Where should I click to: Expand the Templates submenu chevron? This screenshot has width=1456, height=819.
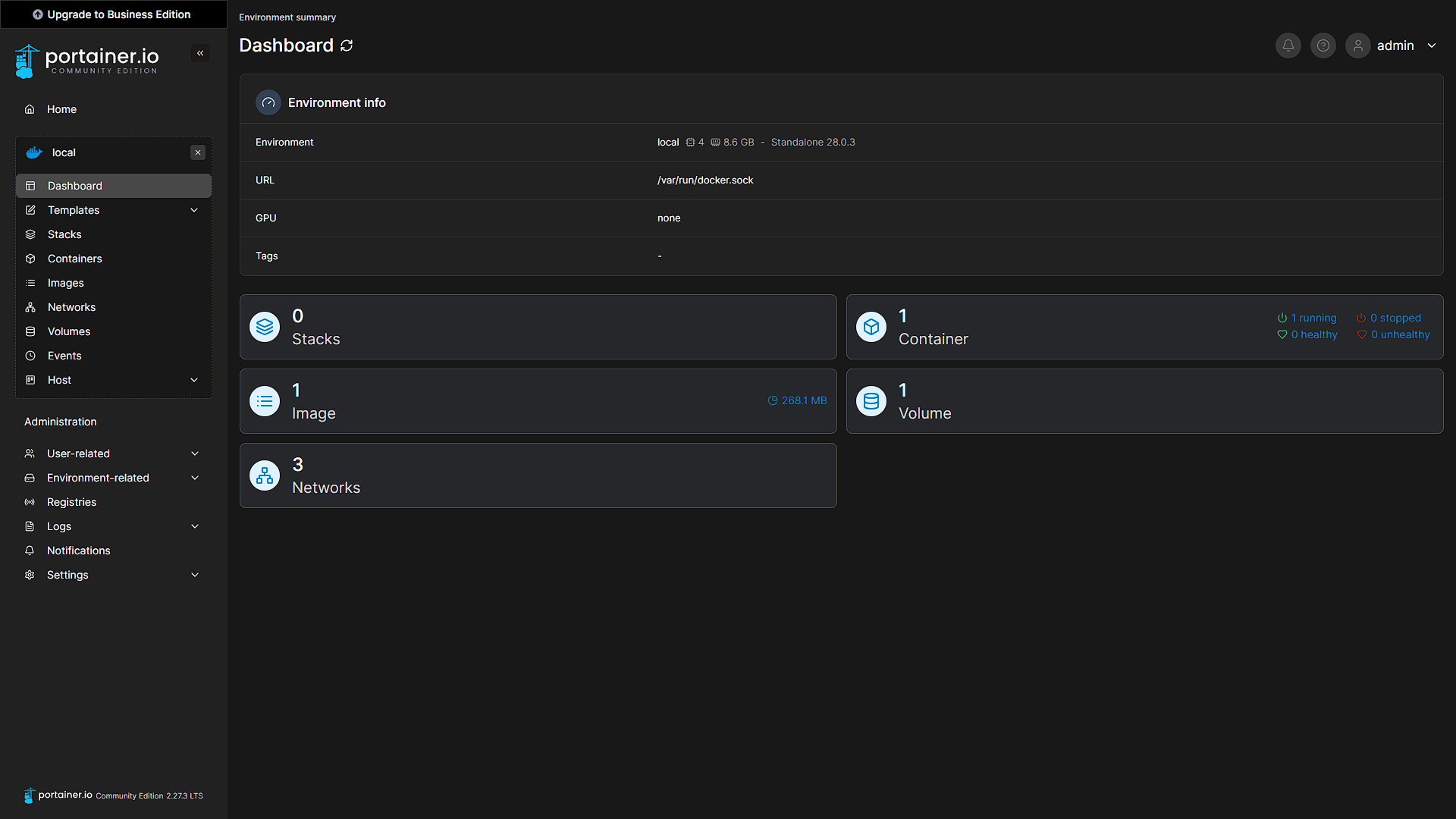point(194,210)
